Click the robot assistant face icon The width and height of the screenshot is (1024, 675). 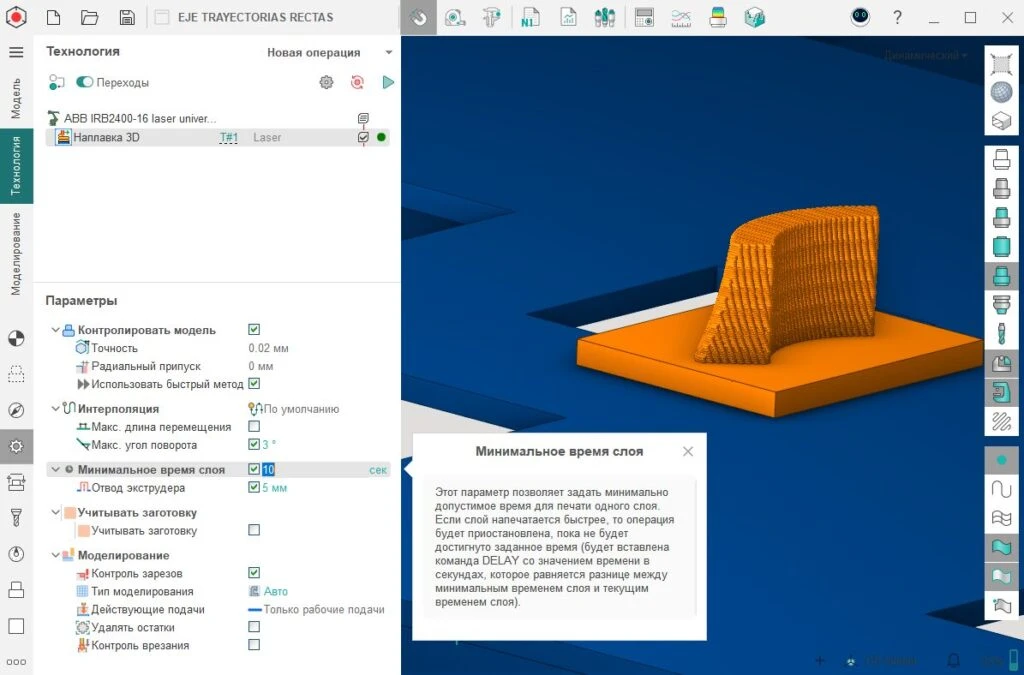click(x=860, y=17)
